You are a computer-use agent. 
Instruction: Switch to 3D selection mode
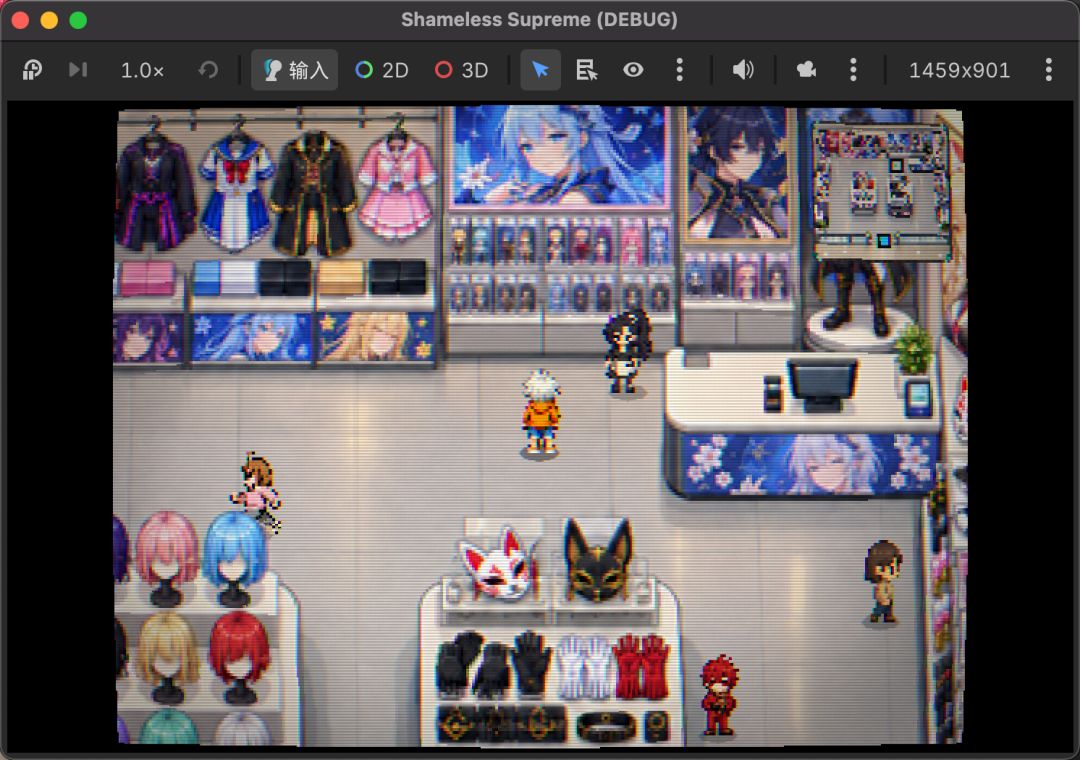coord(461,70)
